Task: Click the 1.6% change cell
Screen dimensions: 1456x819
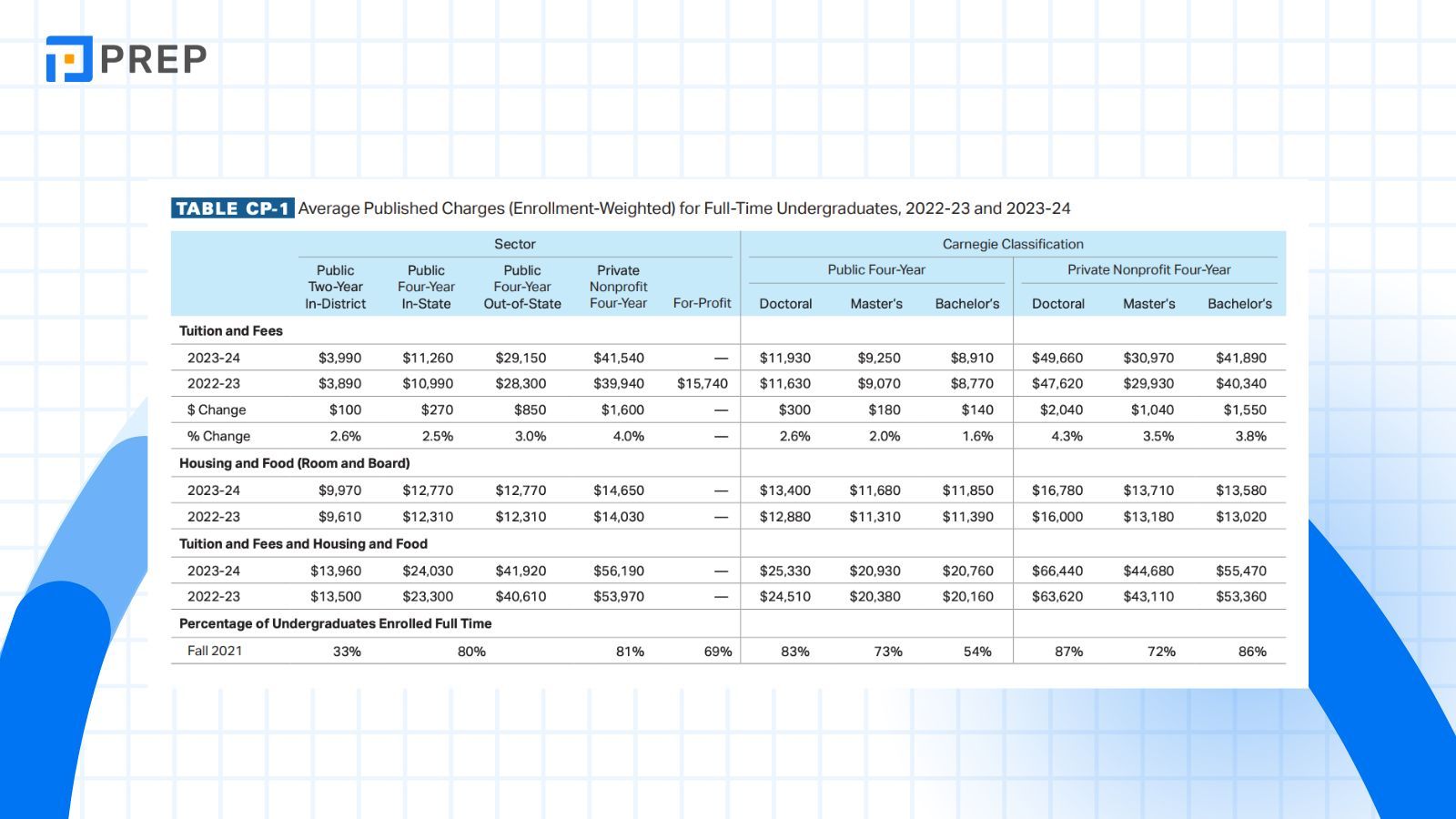Action: pos(978,436)
